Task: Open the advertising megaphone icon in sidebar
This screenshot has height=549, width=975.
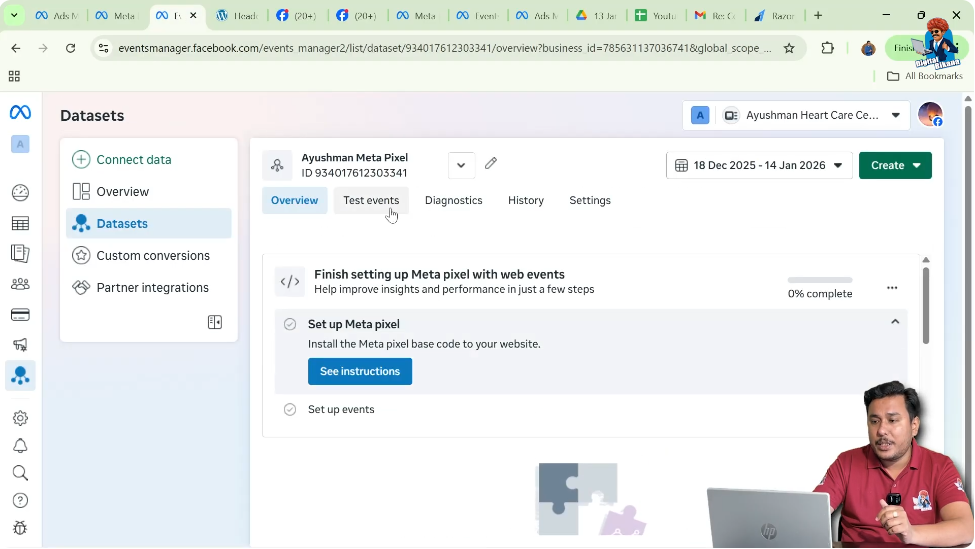Action: tap(20, 345)
